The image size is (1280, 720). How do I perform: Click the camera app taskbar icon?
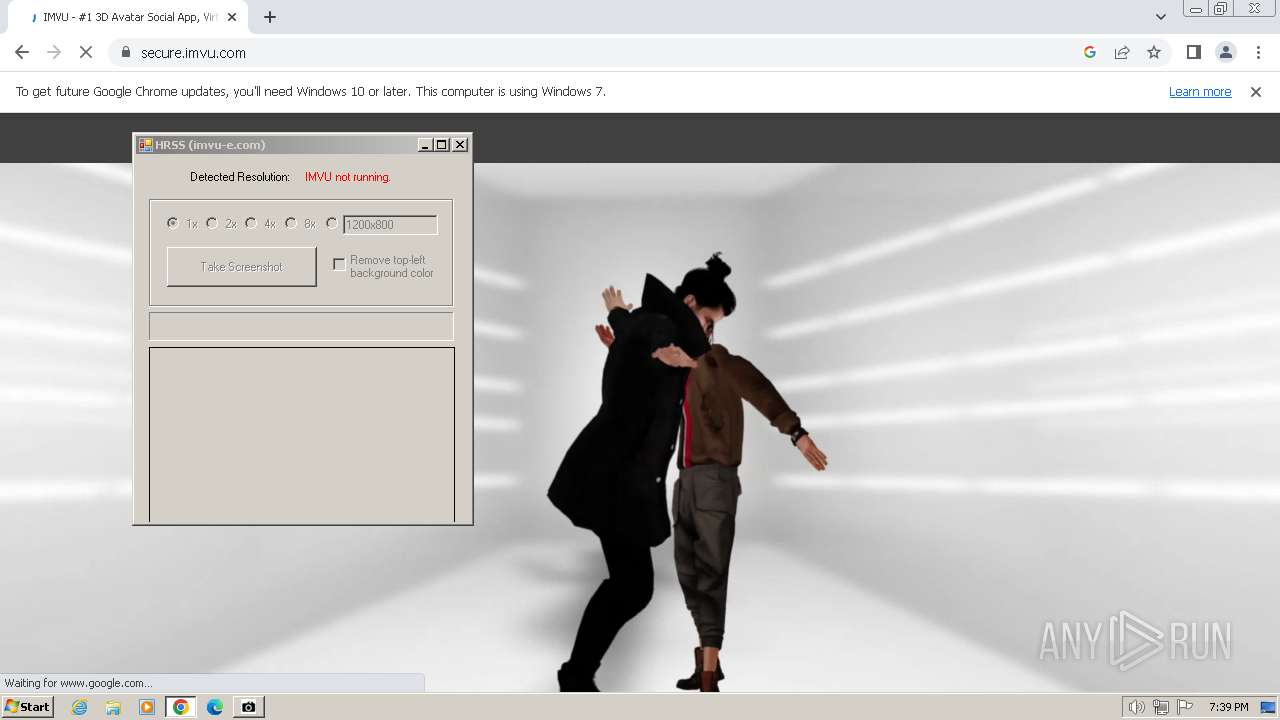[249, 707]
